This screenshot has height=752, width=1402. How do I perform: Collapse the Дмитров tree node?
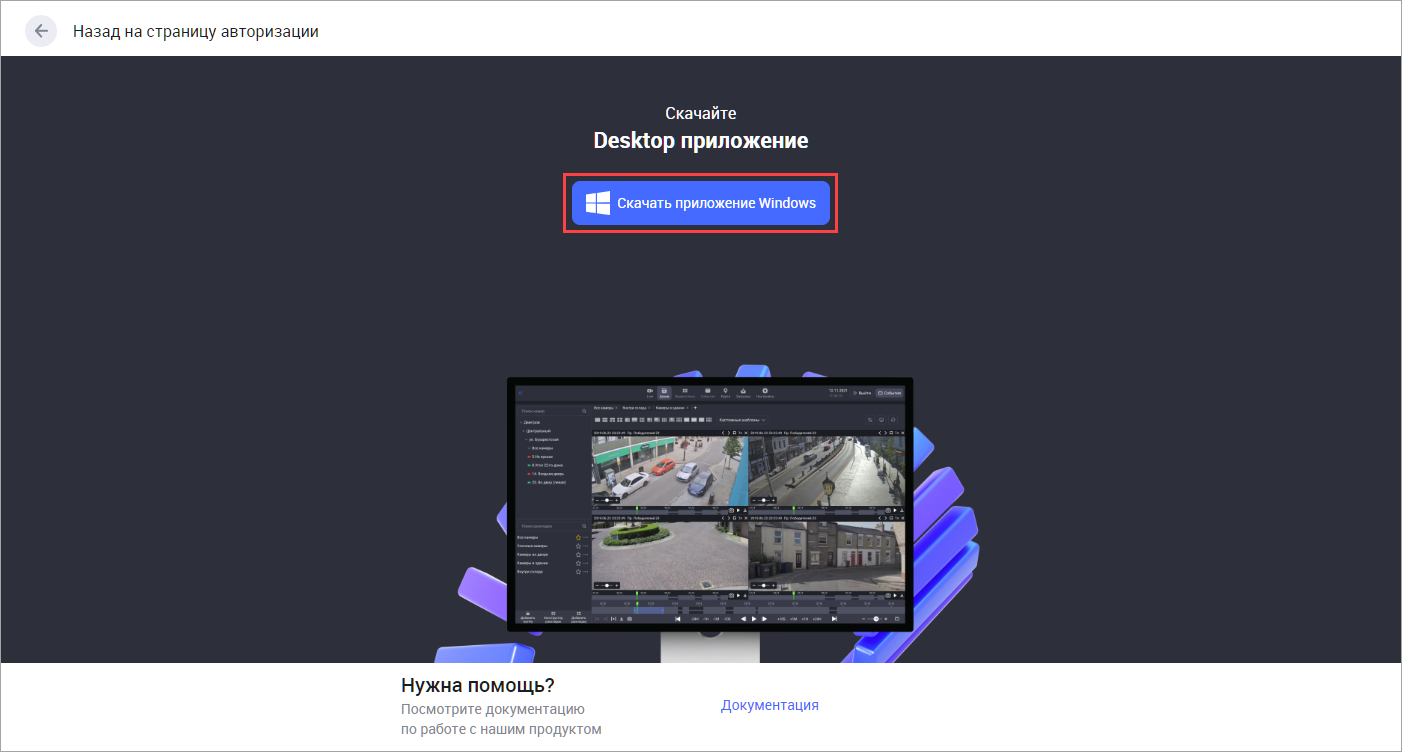click(521, 422)
